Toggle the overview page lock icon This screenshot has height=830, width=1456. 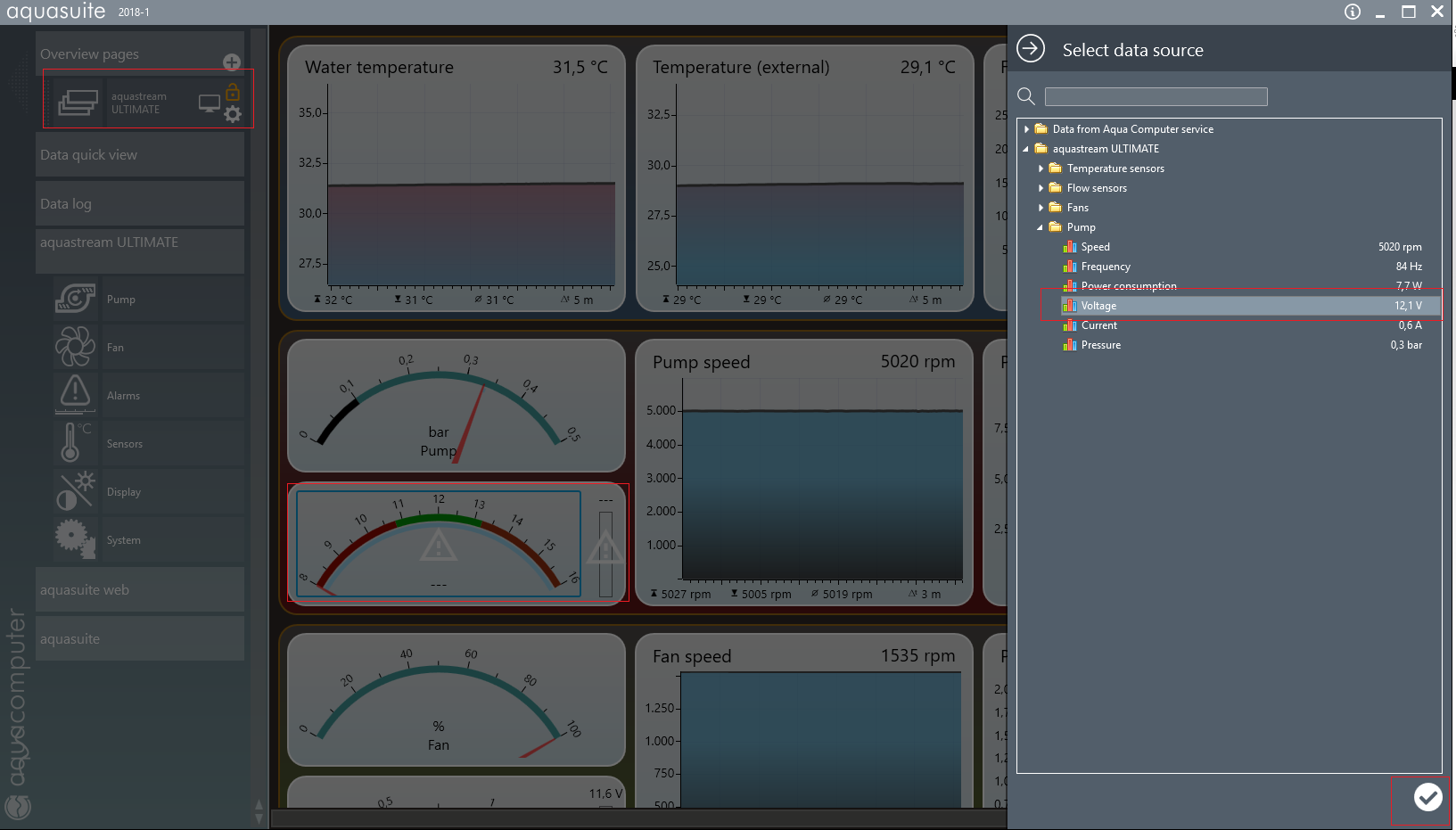tap(233, 93)
